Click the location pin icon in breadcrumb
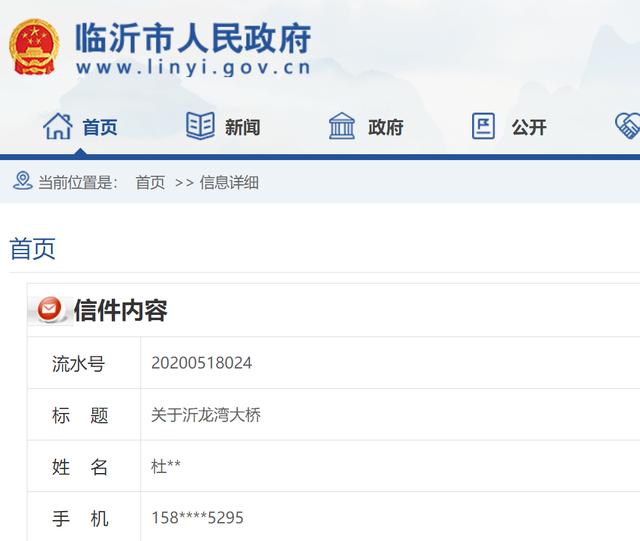The height and width of the screenshot is (541, 640). tap(23, 181)
